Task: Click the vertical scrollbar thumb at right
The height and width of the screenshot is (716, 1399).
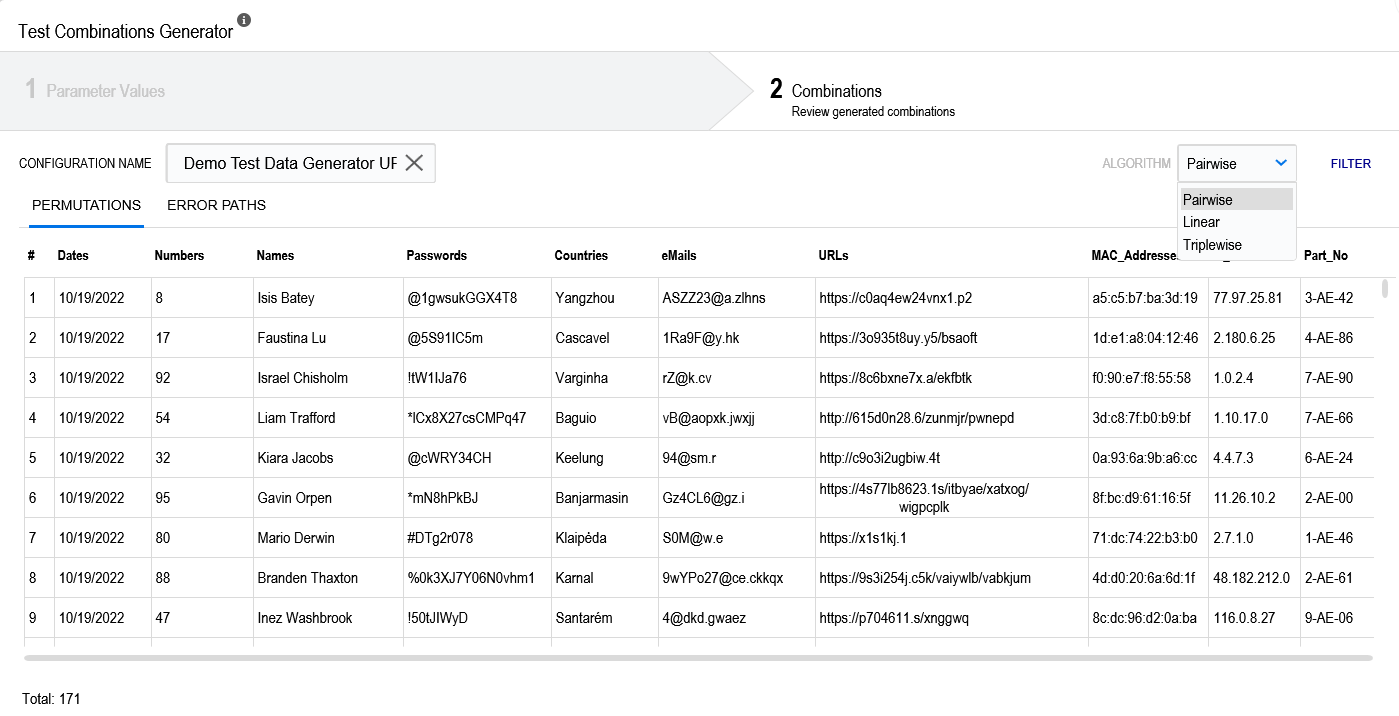Action: point(1385,289)
